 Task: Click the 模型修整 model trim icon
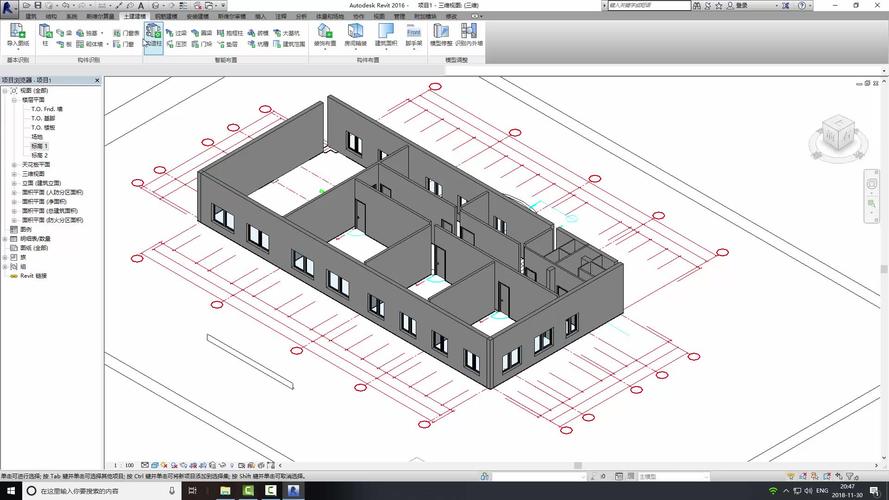point(441,36)
